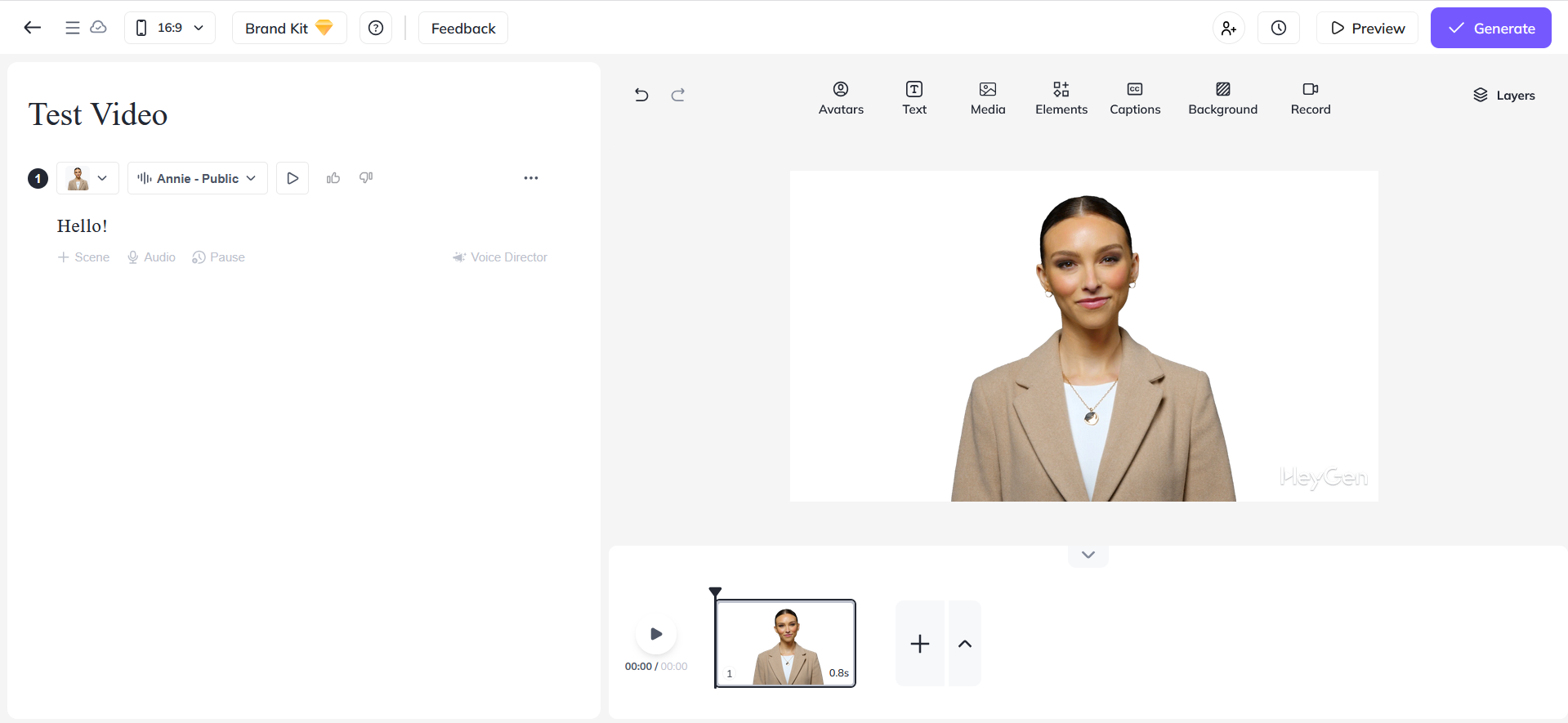Preview the video

[1367, 28]
